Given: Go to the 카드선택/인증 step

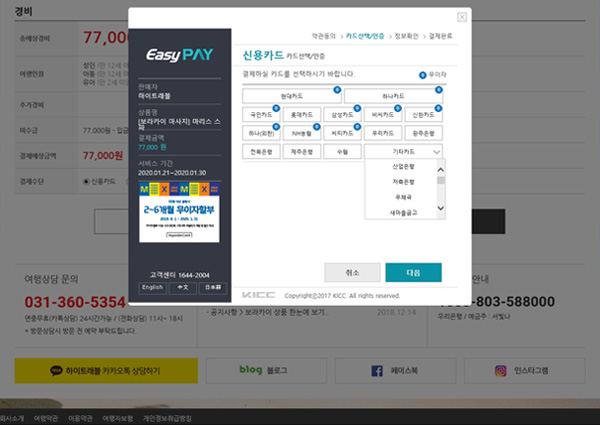Looking at the screenshot, I should coord(365,36).
